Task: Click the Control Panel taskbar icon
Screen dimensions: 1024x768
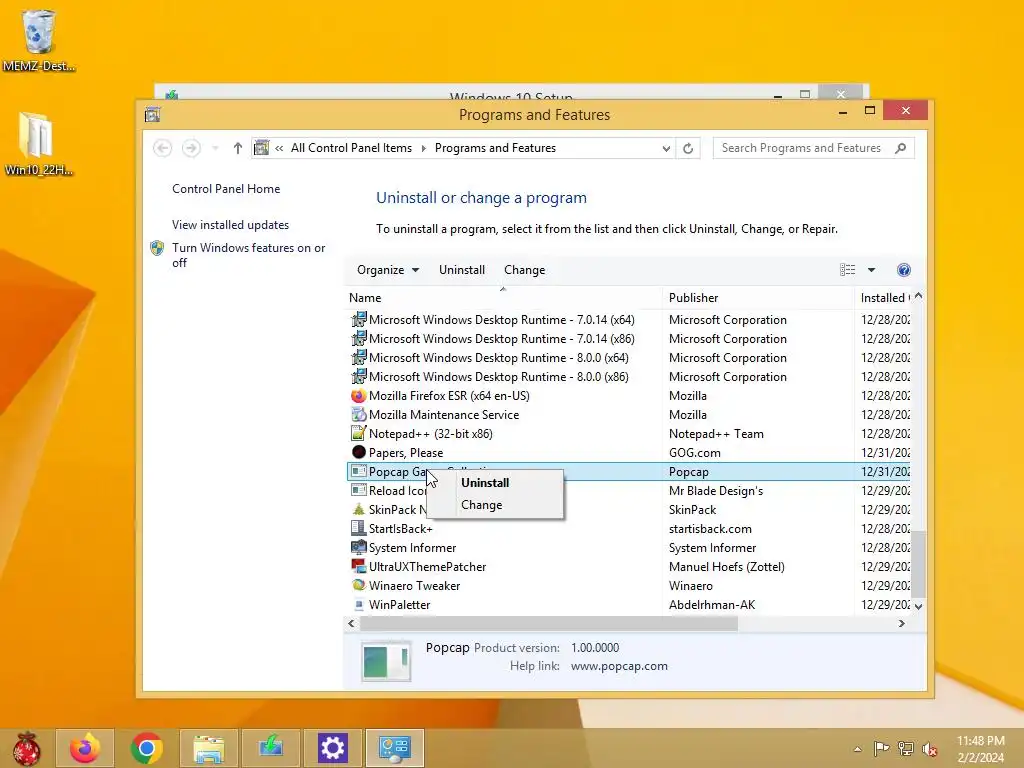Action: click(394, 748)
